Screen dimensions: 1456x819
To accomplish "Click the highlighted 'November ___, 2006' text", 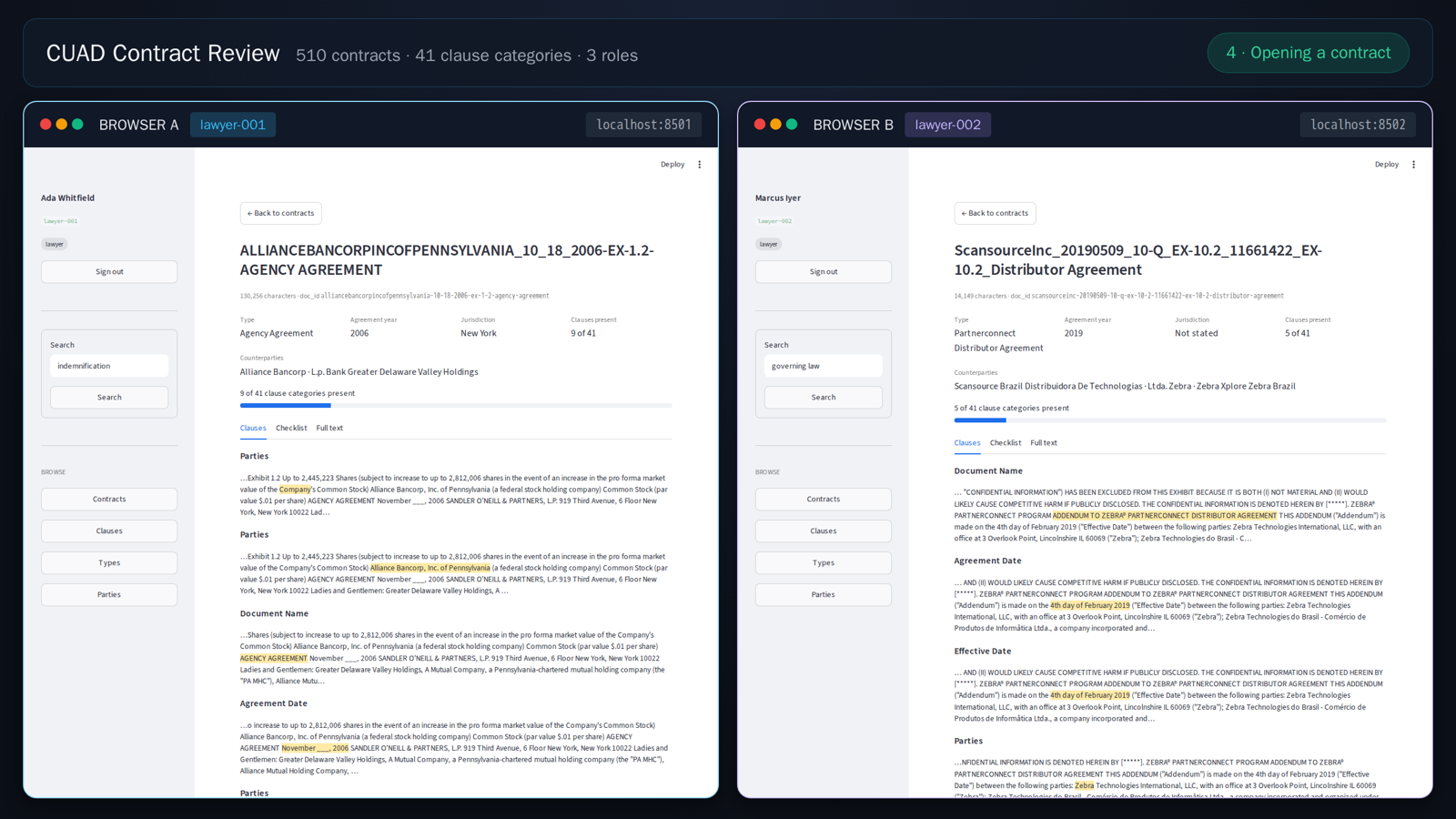I will 315,748.
